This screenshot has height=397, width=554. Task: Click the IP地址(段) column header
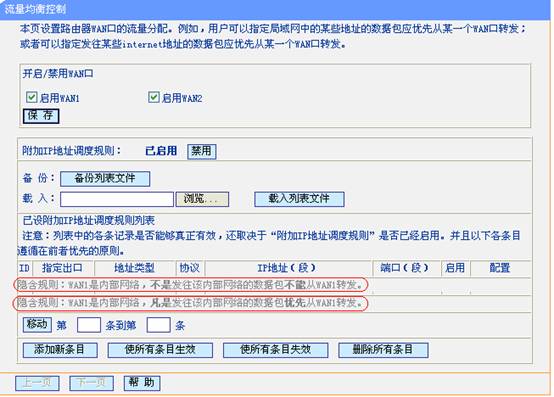pyautogui.click(x=287, y=268)
